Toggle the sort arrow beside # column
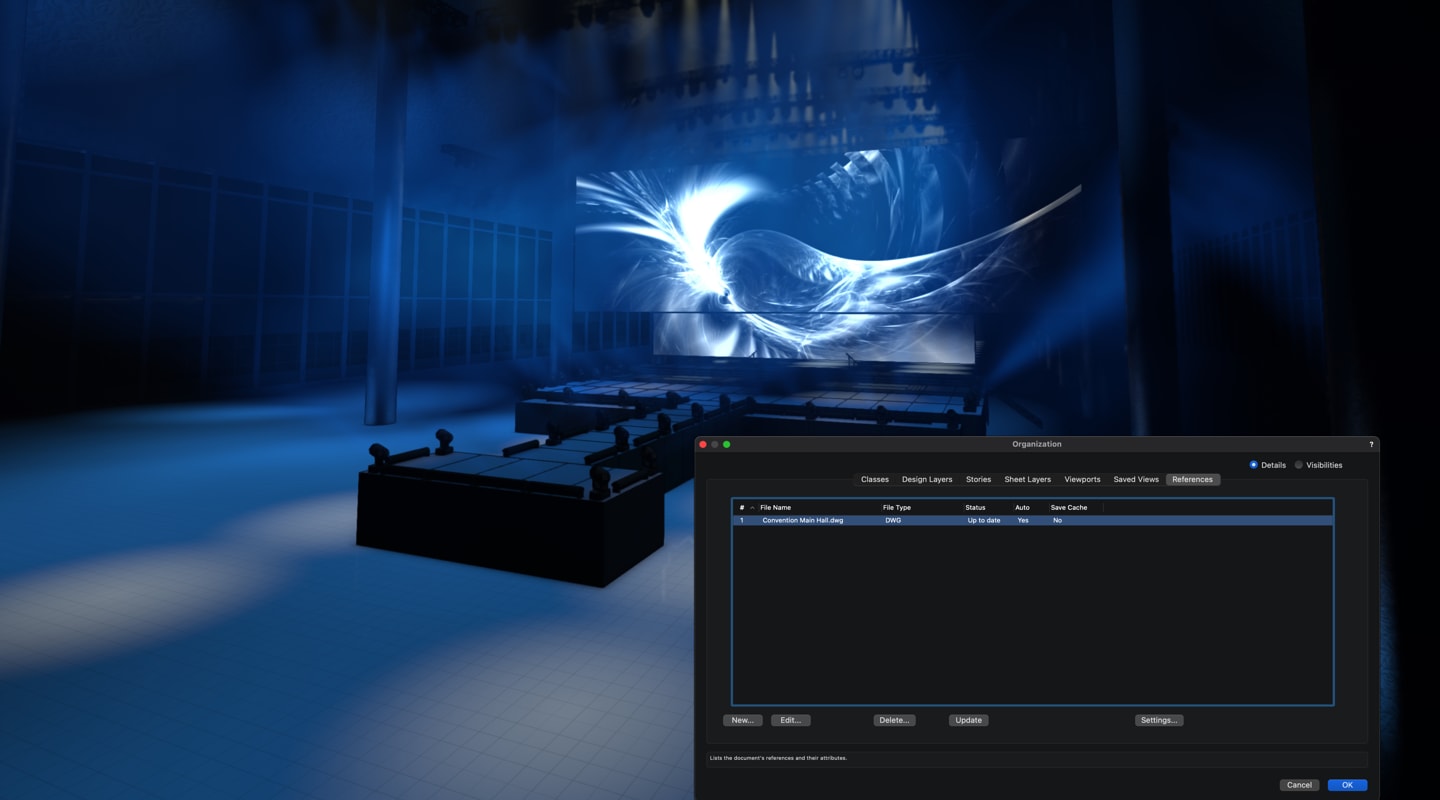The height and width of the screenshot is (800, 1440). point(752,508)
